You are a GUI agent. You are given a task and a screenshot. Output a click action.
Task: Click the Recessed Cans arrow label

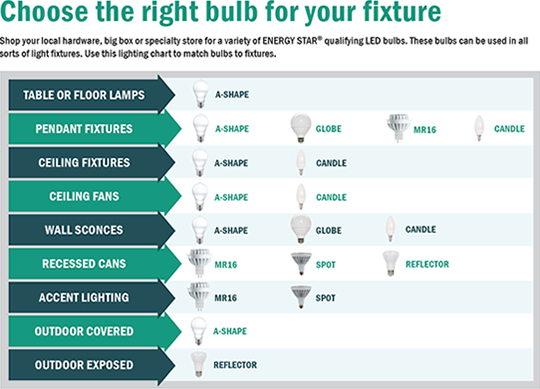coord(95,263)
